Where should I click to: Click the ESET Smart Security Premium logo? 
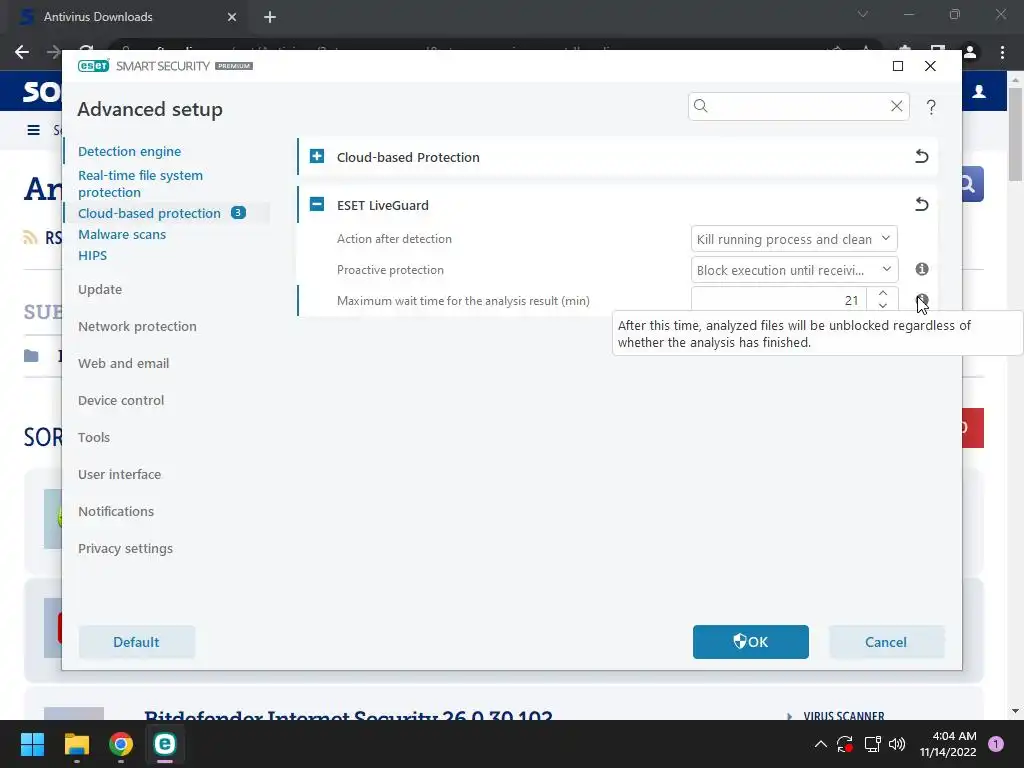pyautogui.click(x=165, y=66)
